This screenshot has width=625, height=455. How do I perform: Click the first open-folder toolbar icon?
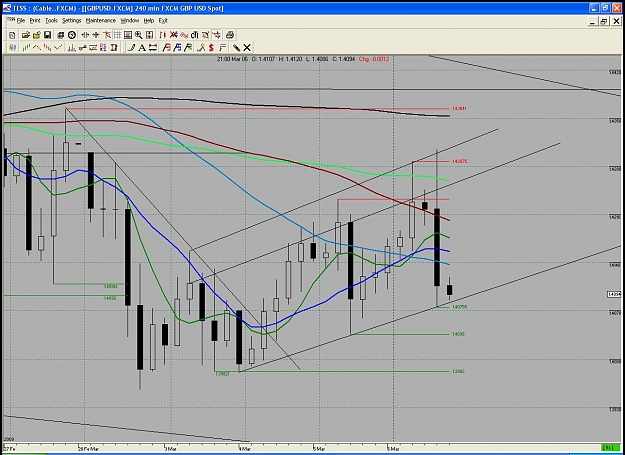click(x=26, y=35)
